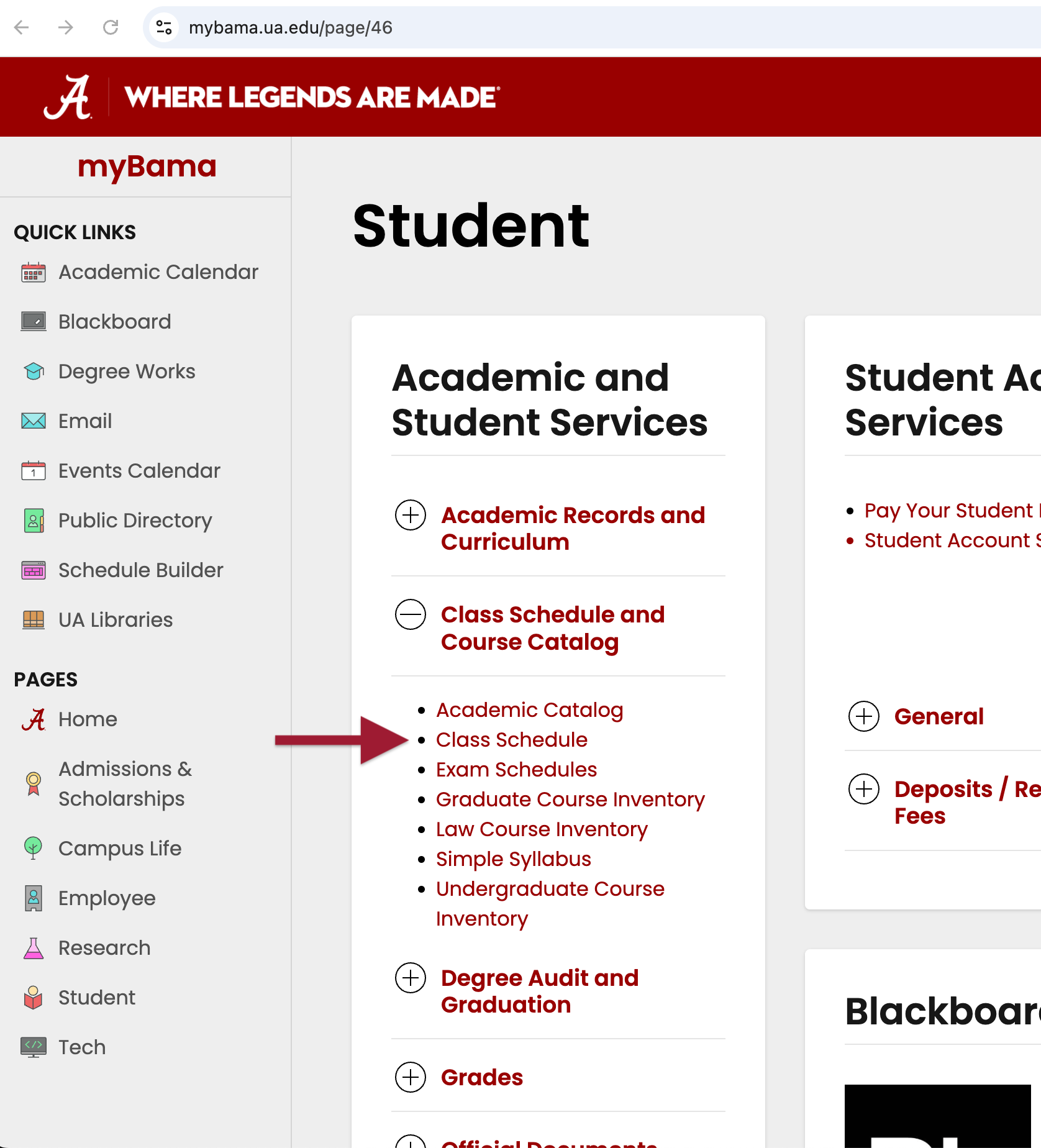Click the myBama site title
The width and height of the screenshot is (1041, 1148).
[x=147, y=166]
